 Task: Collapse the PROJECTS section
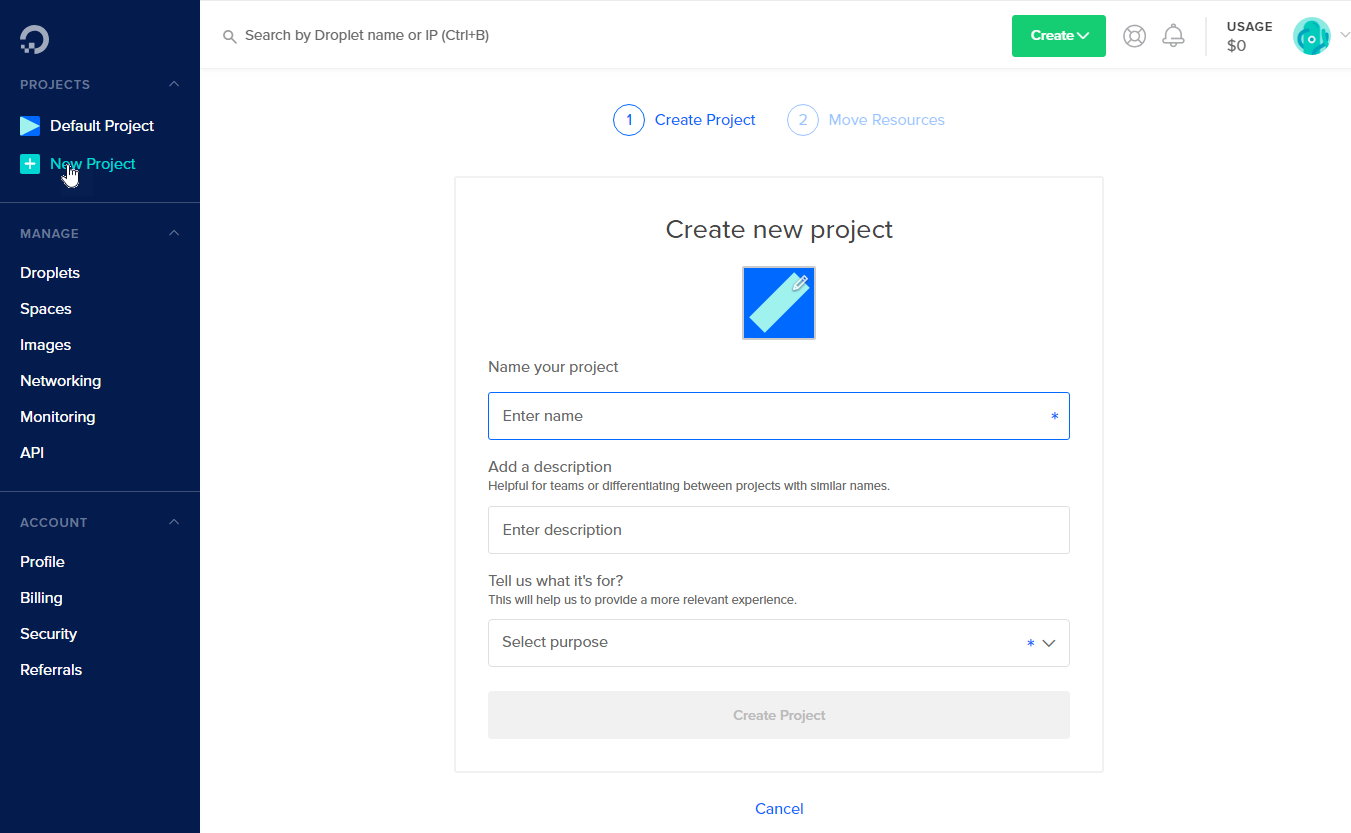pyautogui.click(x=173, y=84)
